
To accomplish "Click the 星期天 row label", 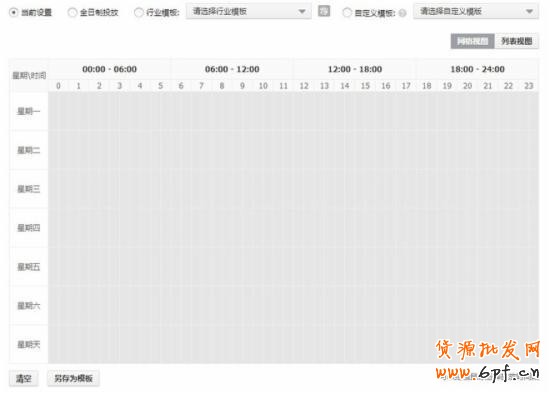I will [x=29, y=345].
